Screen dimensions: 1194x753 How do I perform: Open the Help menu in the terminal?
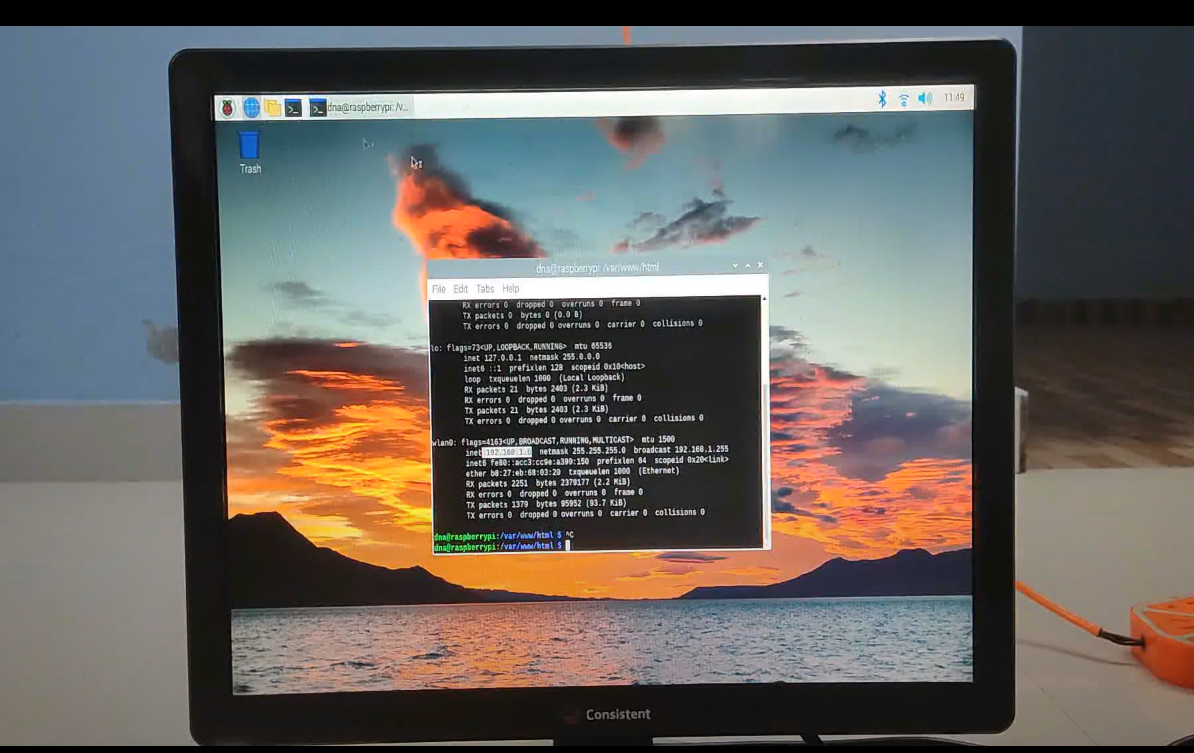tap(510, 288)
